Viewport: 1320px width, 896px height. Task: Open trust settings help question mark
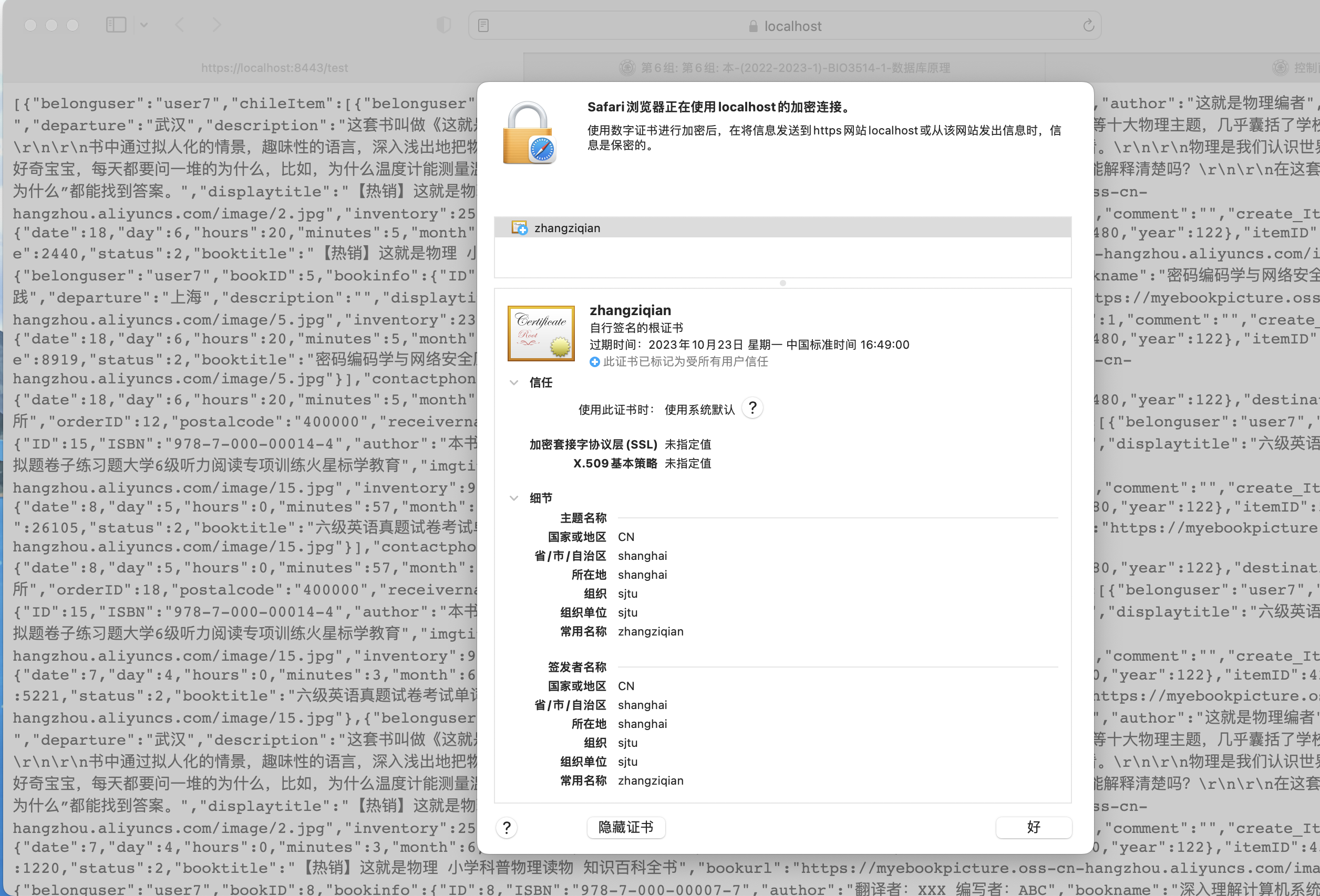(x=752, y=408)
